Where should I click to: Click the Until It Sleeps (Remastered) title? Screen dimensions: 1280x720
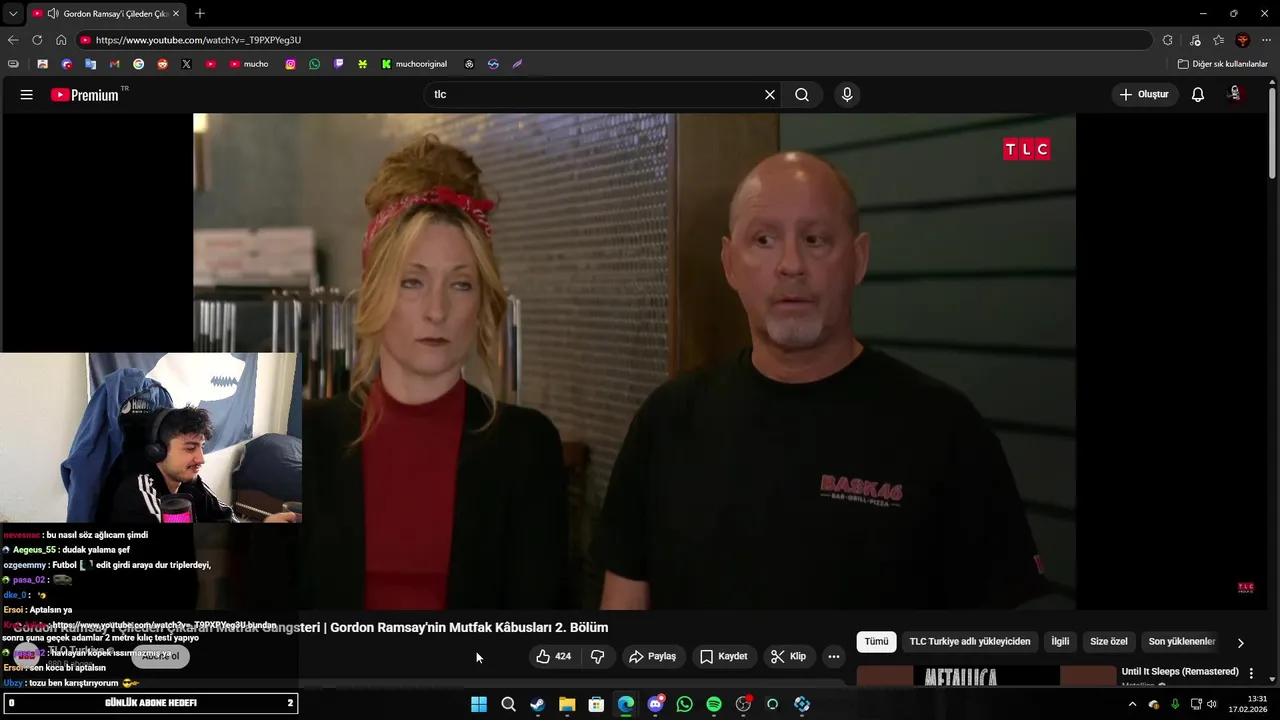coord(1180,672)
